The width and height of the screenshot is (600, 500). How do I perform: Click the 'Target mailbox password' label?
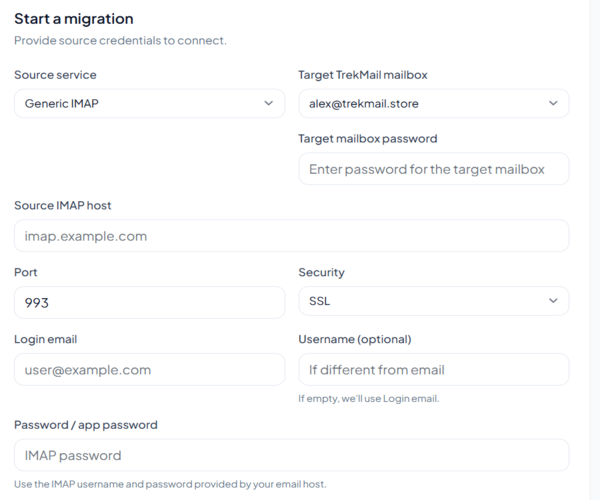coord(367,139)
